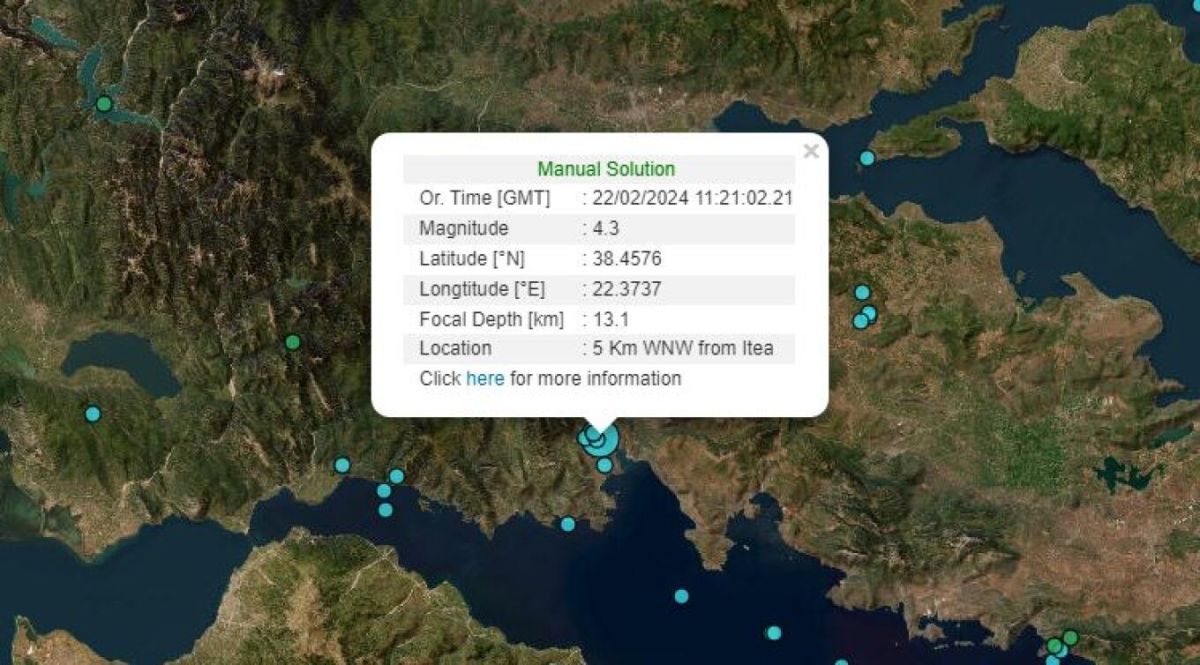Click cyan marker in open gulf below popup
This screenshot has width=1200, height=665.
tap(681, 596)
